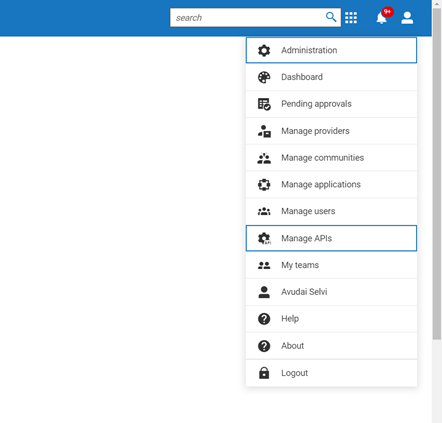Select Manage users menu entry
Viewport: 442px width, 423px height.
(x=331, y=211)
